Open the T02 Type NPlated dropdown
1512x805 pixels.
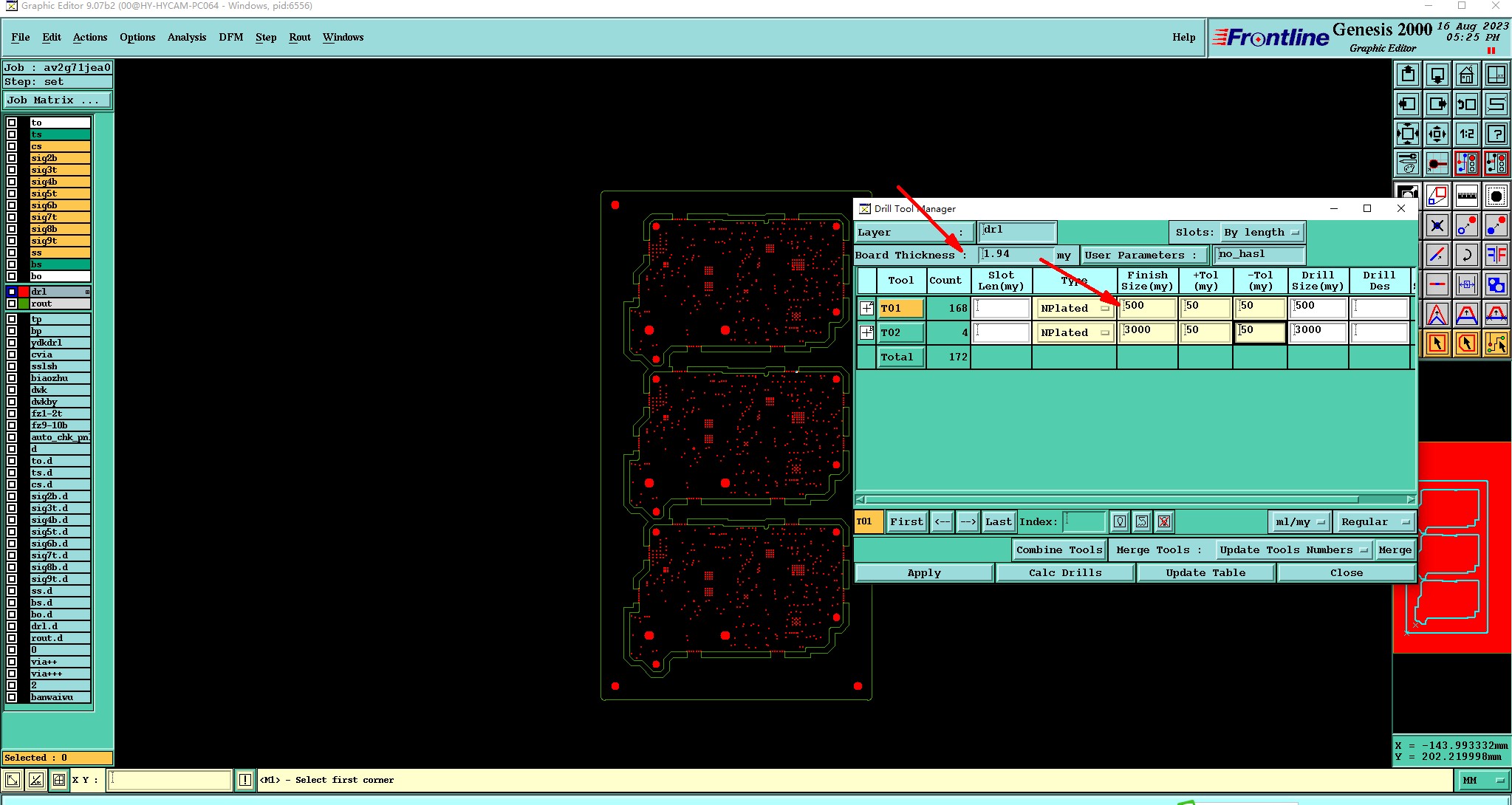point(1075,333)
